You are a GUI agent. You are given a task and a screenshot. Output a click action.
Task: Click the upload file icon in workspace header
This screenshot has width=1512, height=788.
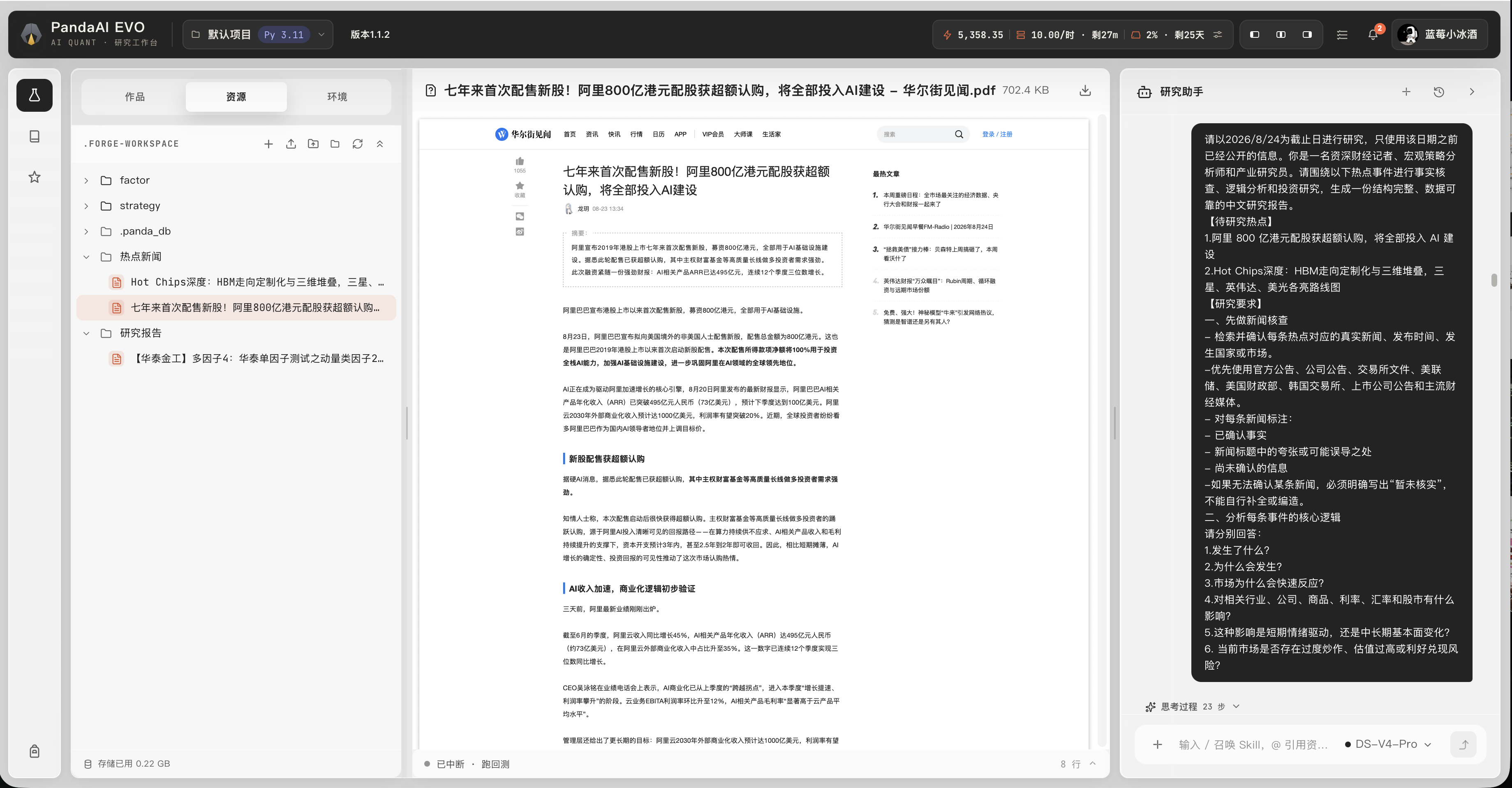(x=291, y=144)
